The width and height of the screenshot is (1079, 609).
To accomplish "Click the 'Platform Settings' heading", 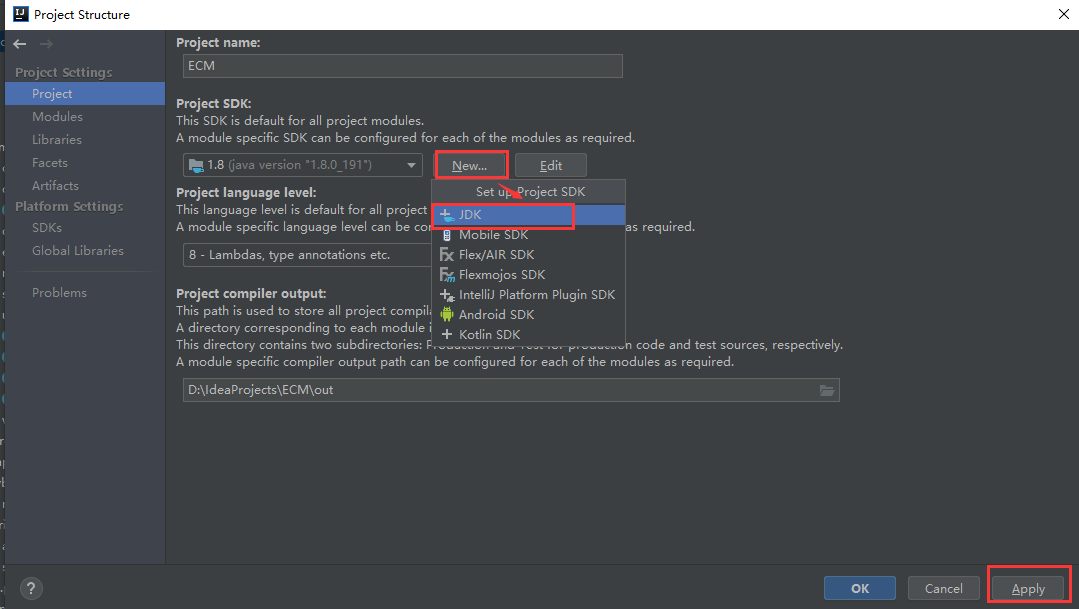I will (x=69, y=206).
